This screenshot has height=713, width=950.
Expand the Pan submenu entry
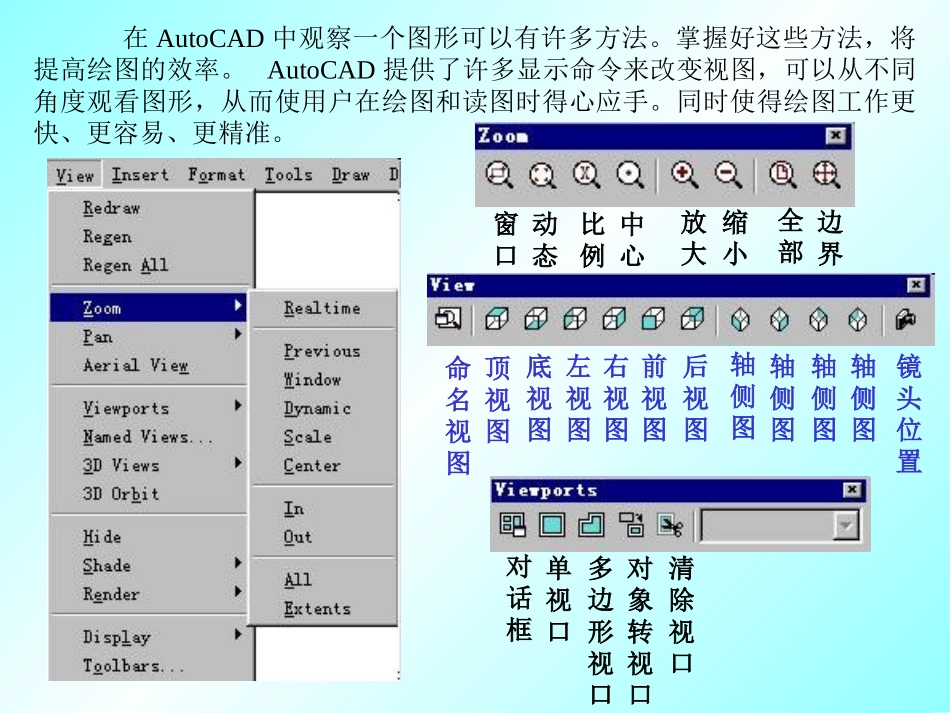[148, 337]
